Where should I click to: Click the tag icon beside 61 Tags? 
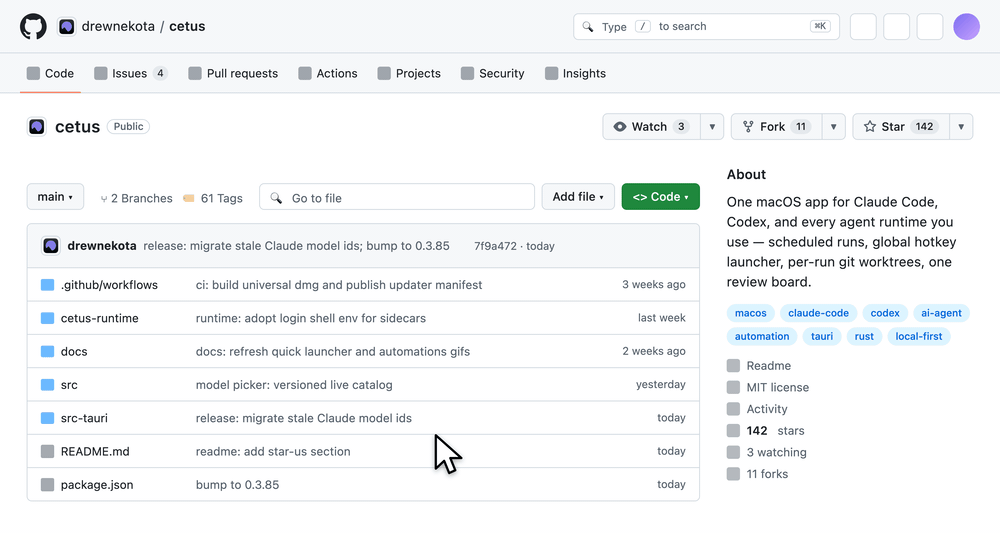tap(189, 198)
